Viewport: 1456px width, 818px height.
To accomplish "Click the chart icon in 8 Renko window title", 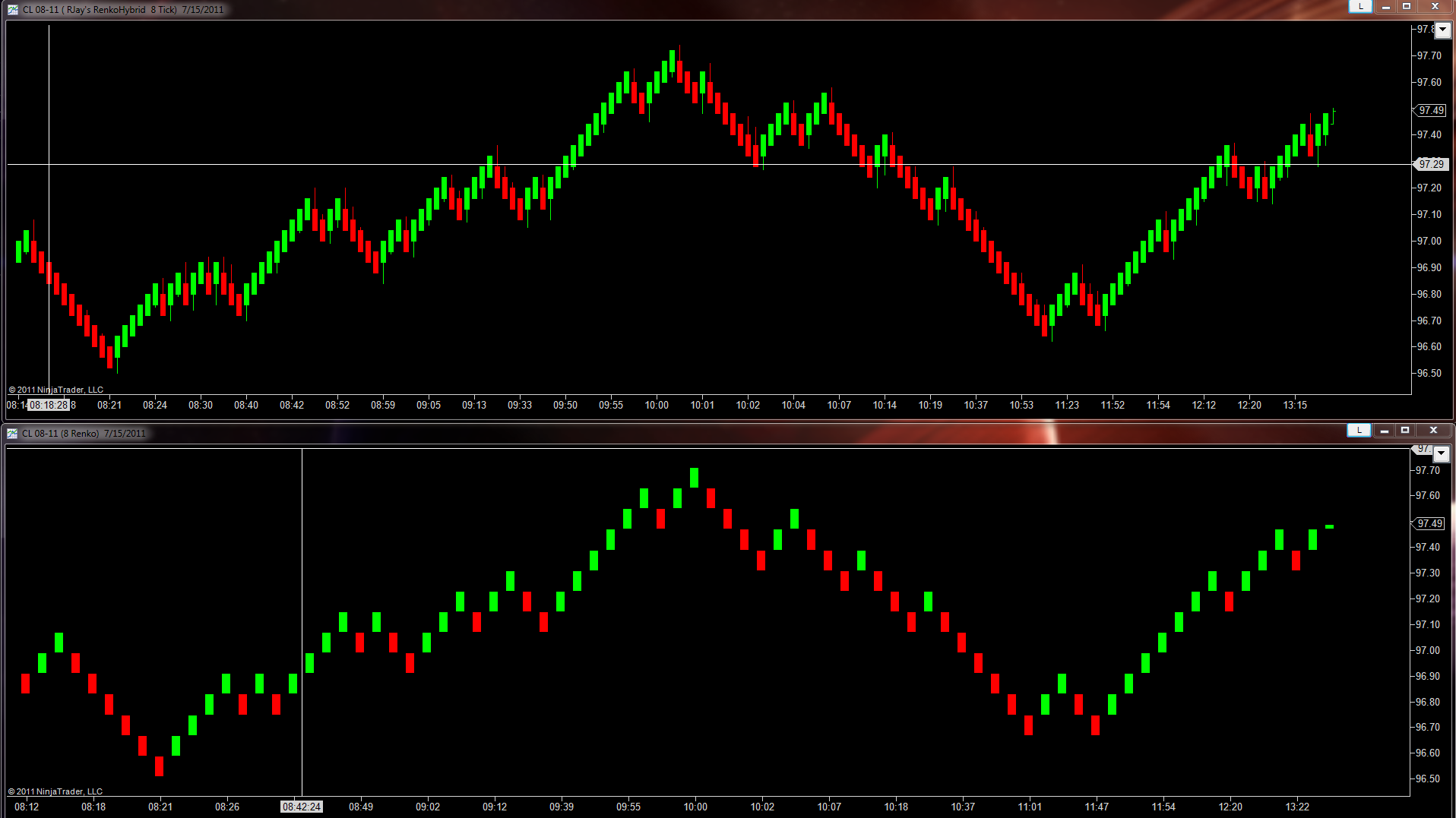I will (12, 434).
